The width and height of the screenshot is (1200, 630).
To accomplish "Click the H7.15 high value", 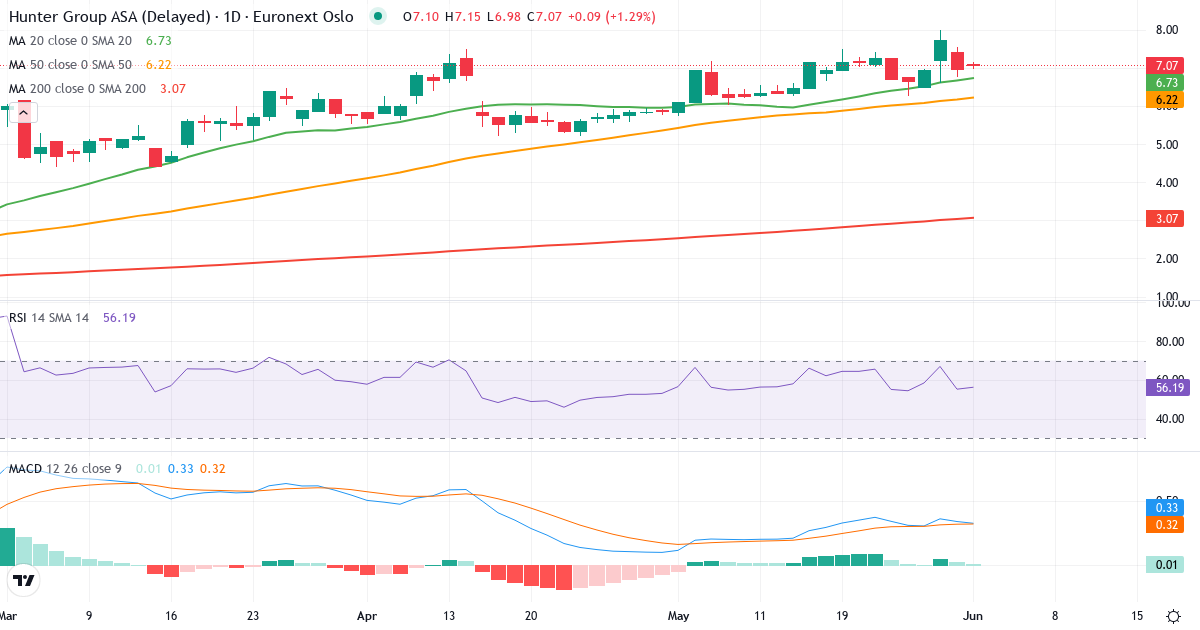I will click(x=463, y=17).
